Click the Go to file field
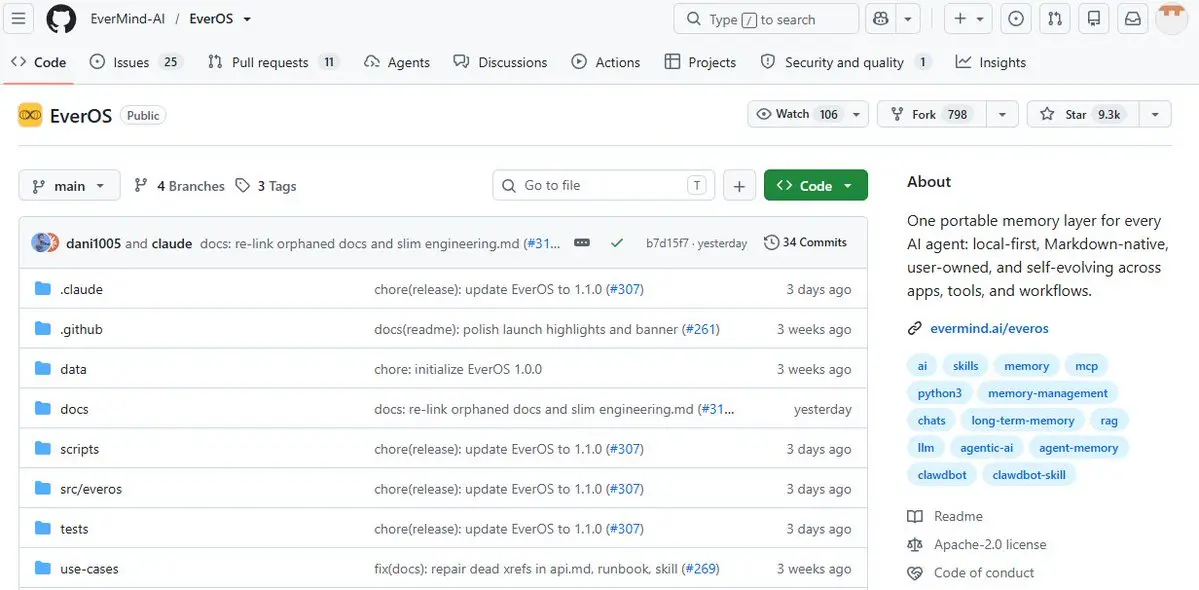Viewport: 1199px width, 590px height. (x=603, y=186)
